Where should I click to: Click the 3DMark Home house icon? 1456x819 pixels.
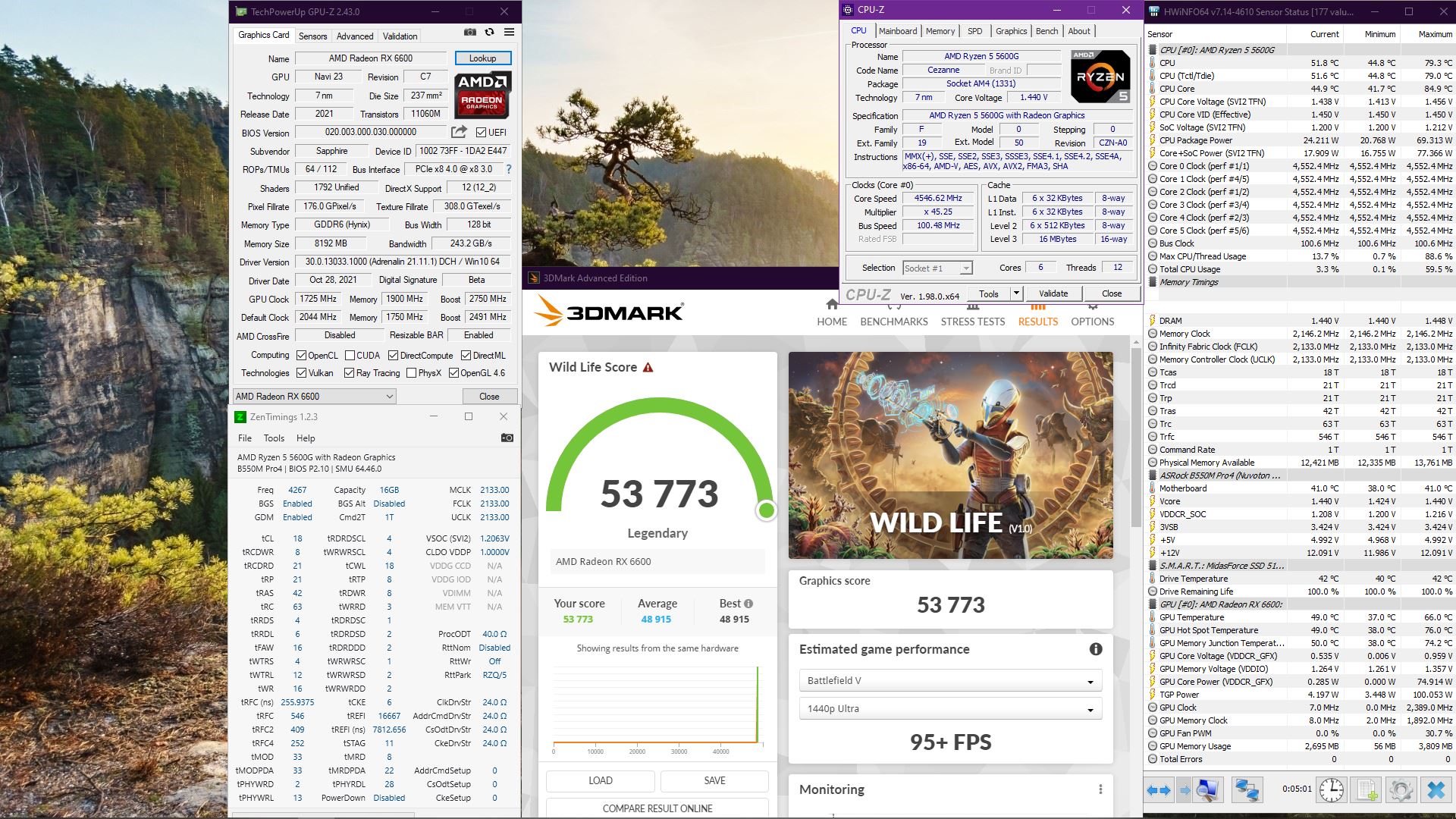click(832, 305)
